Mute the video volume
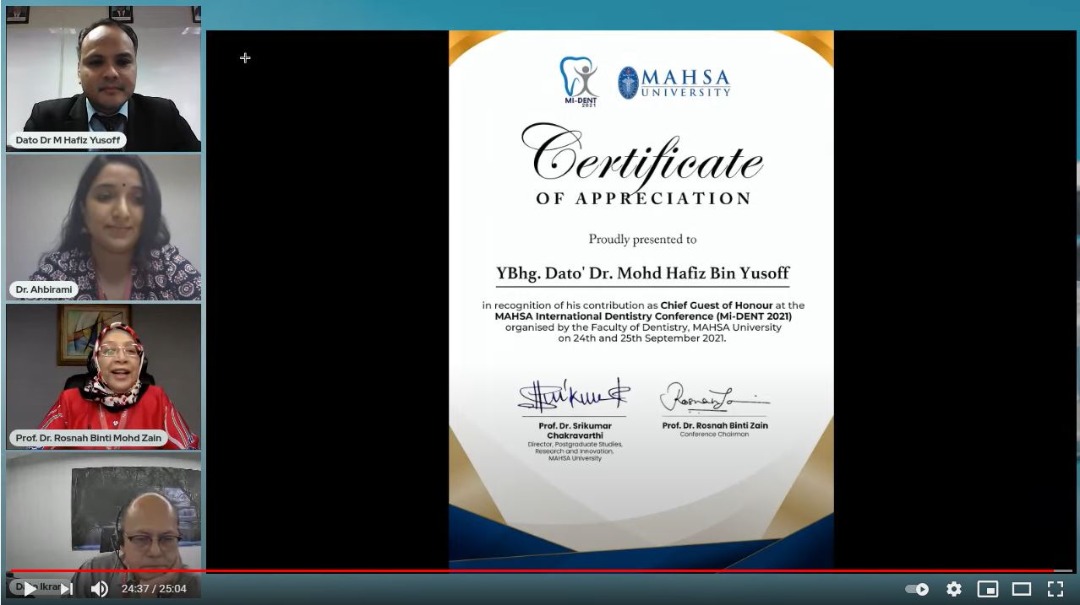Screen dimensions: 1080x605 tap(99, 588)
